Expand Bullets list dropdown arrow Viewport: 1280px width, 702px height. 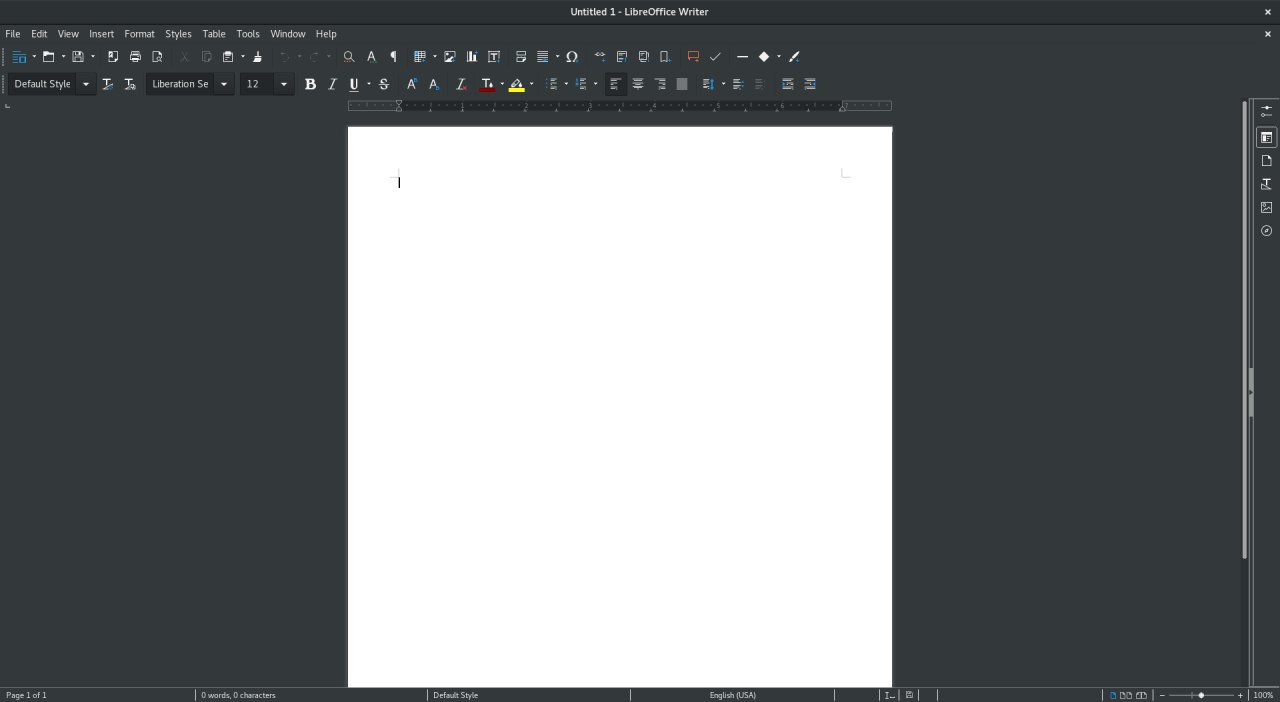[x=567, y=84]
